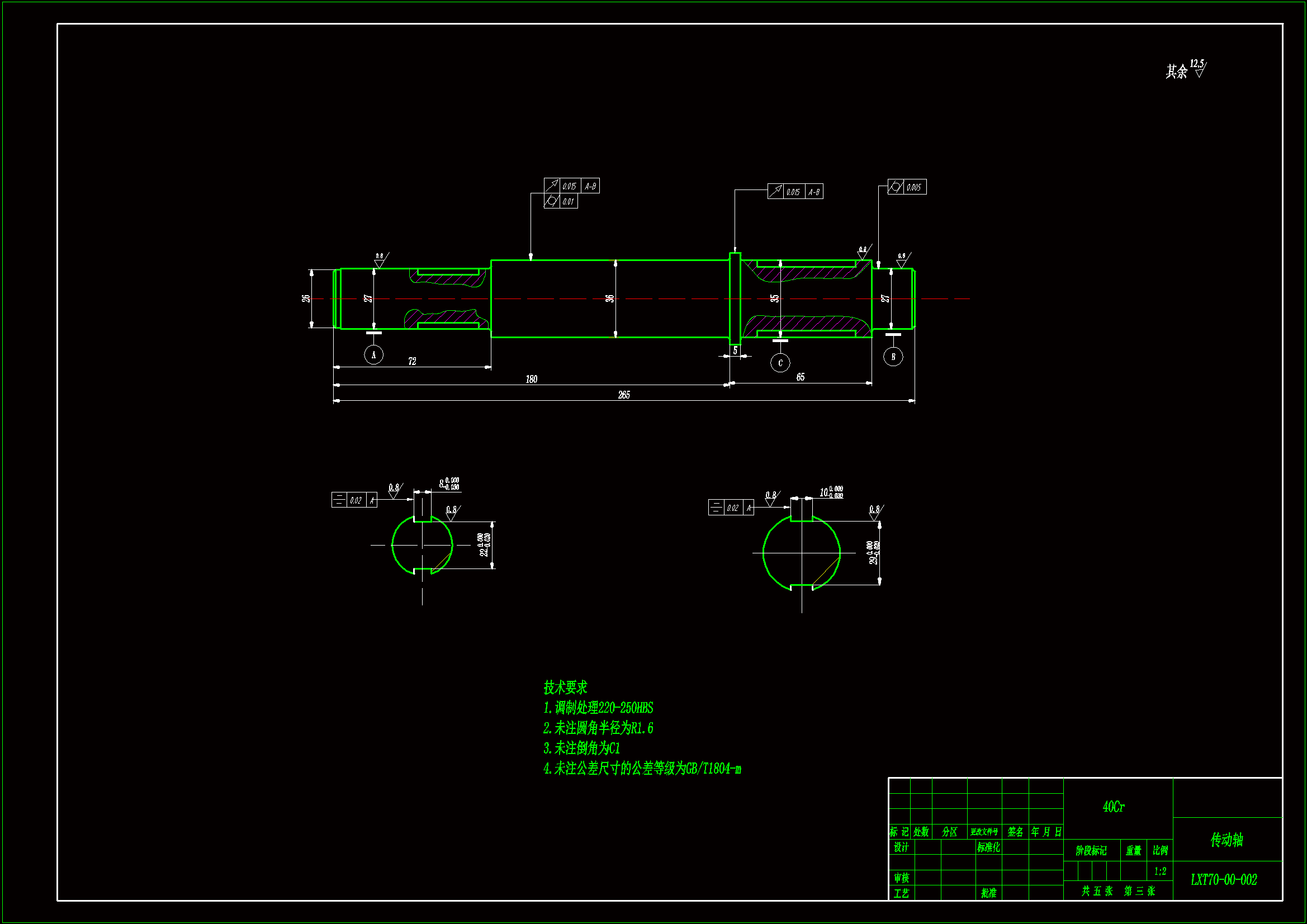Click the 第 三 张 sheet number text

point(1139,891)
